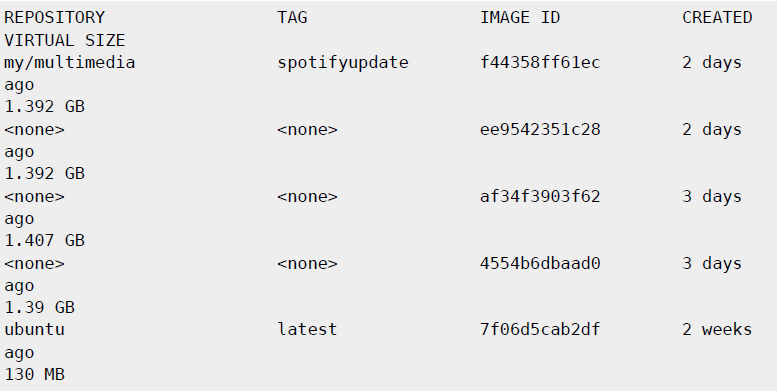Click image ID af34f3903f62

[540, 197]
